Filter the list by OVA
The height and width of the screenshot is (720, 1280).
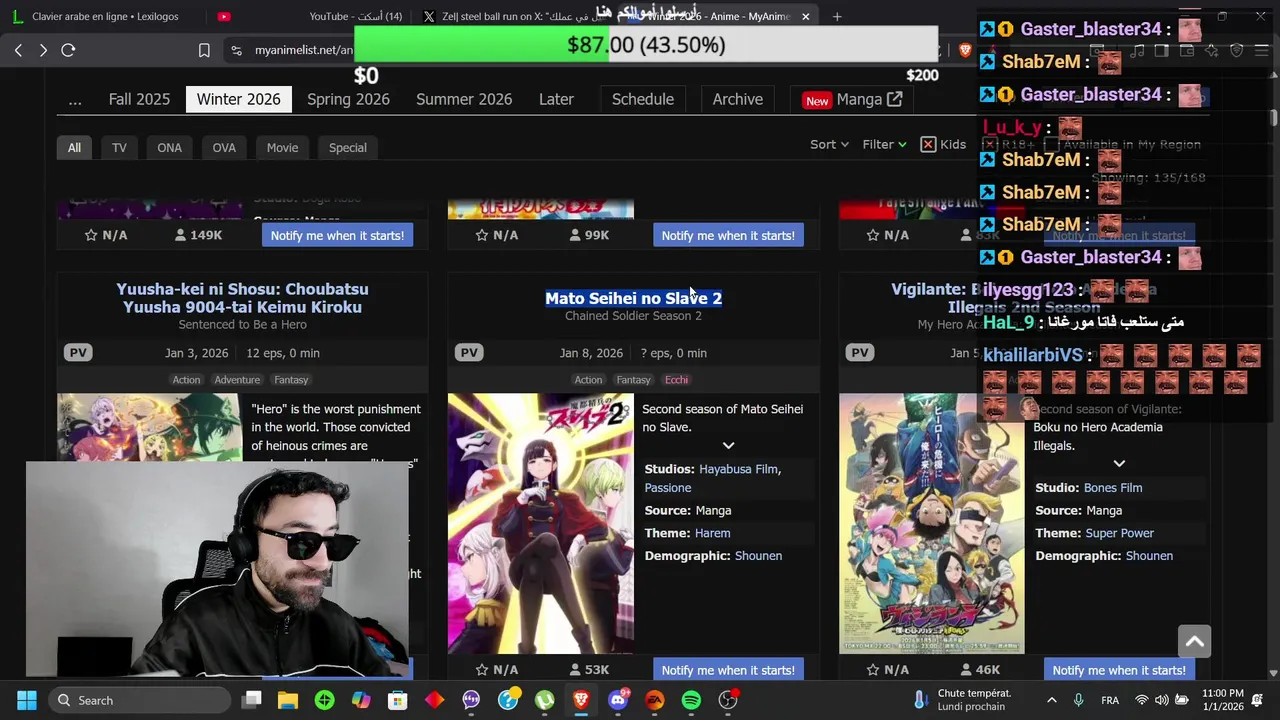[224, 147]
